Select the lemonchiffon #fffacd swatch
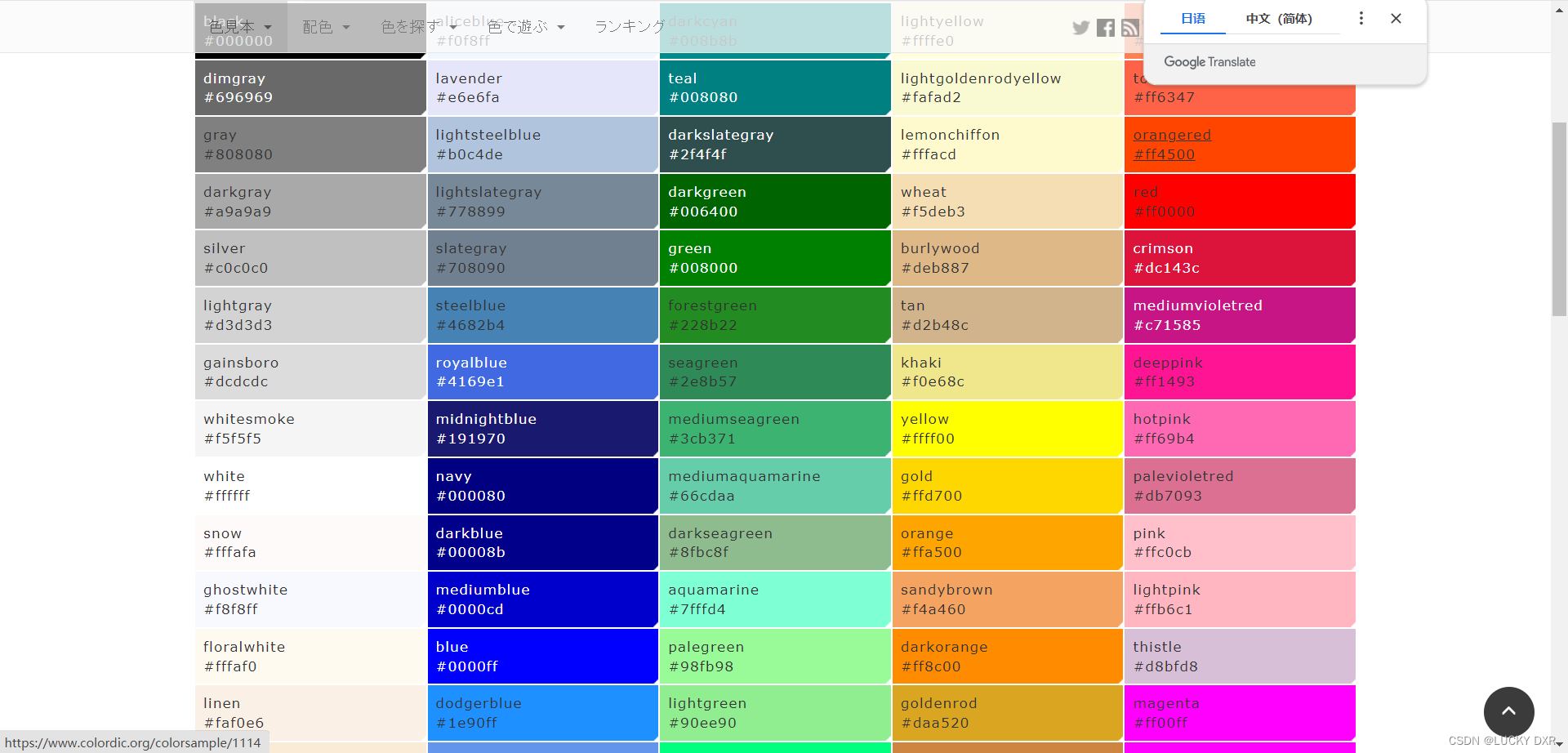This screenshot has height=753, width=1568. click(x=1008, y=145)
